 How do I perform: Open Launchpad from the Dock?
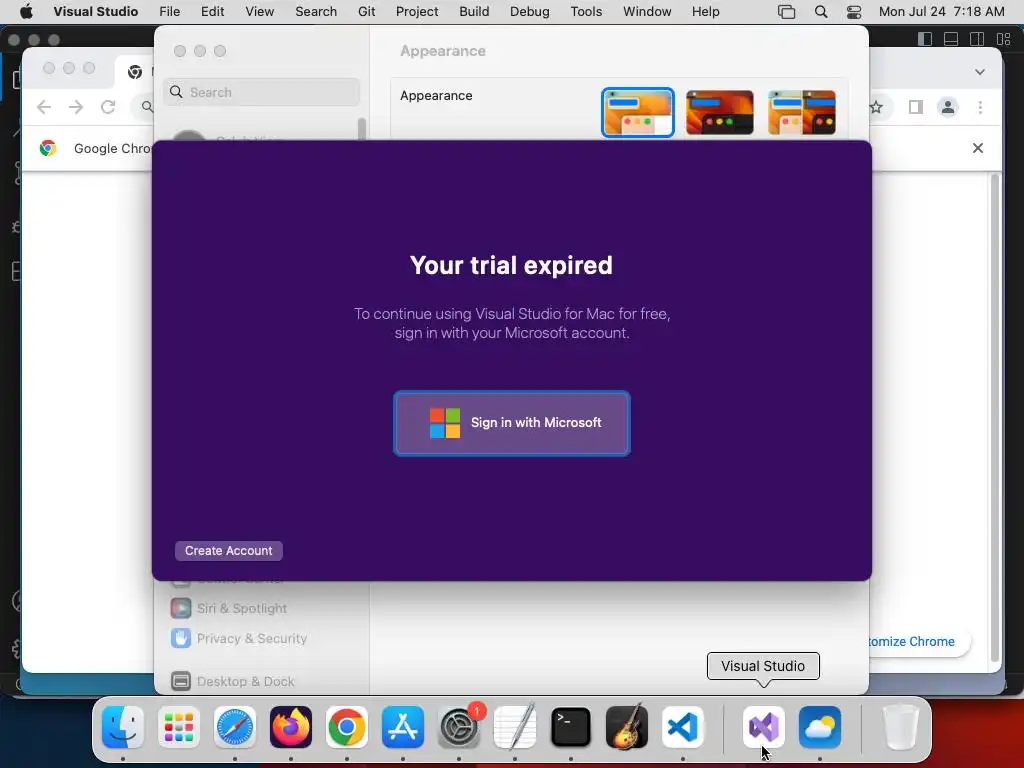(179, 727)
